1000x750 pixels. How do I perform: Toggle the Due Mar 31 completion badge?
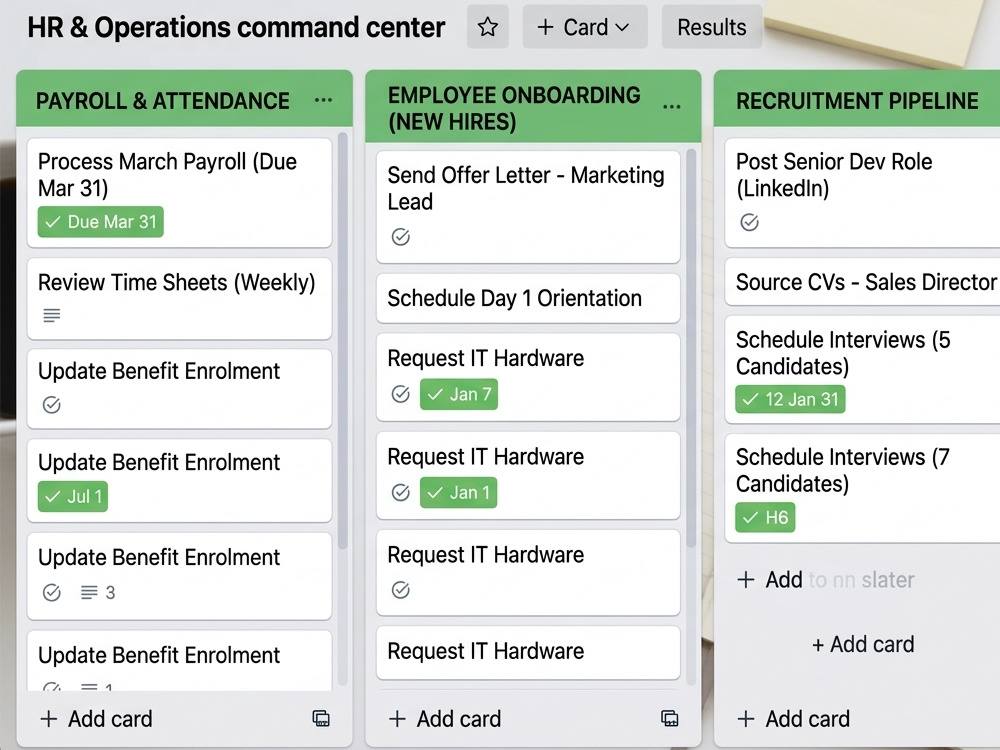(x=101, y=222)
